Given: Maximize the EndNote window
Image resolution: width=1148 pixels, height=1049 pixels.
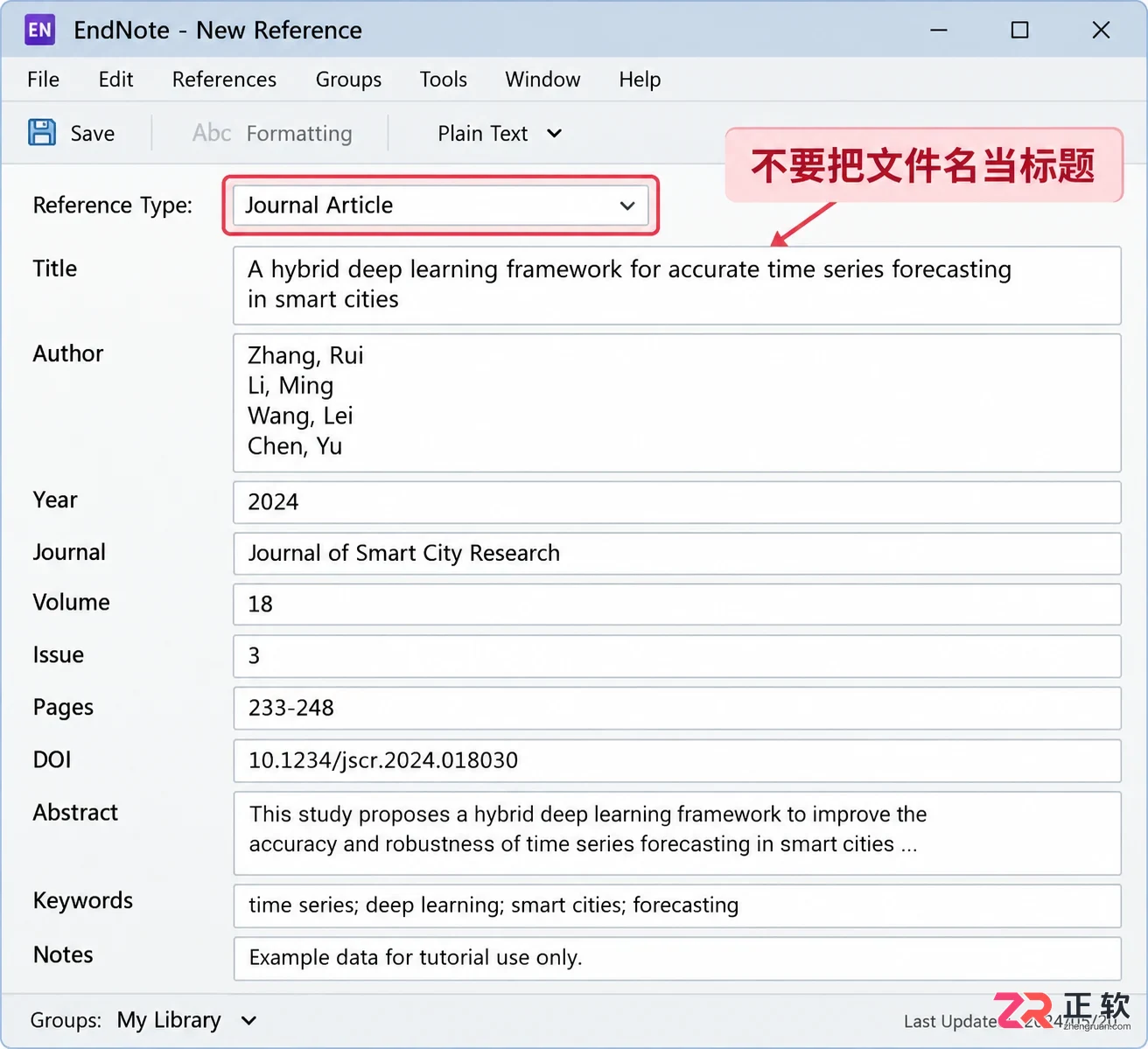Looking at the screenshot, I should click(1019, 30).
